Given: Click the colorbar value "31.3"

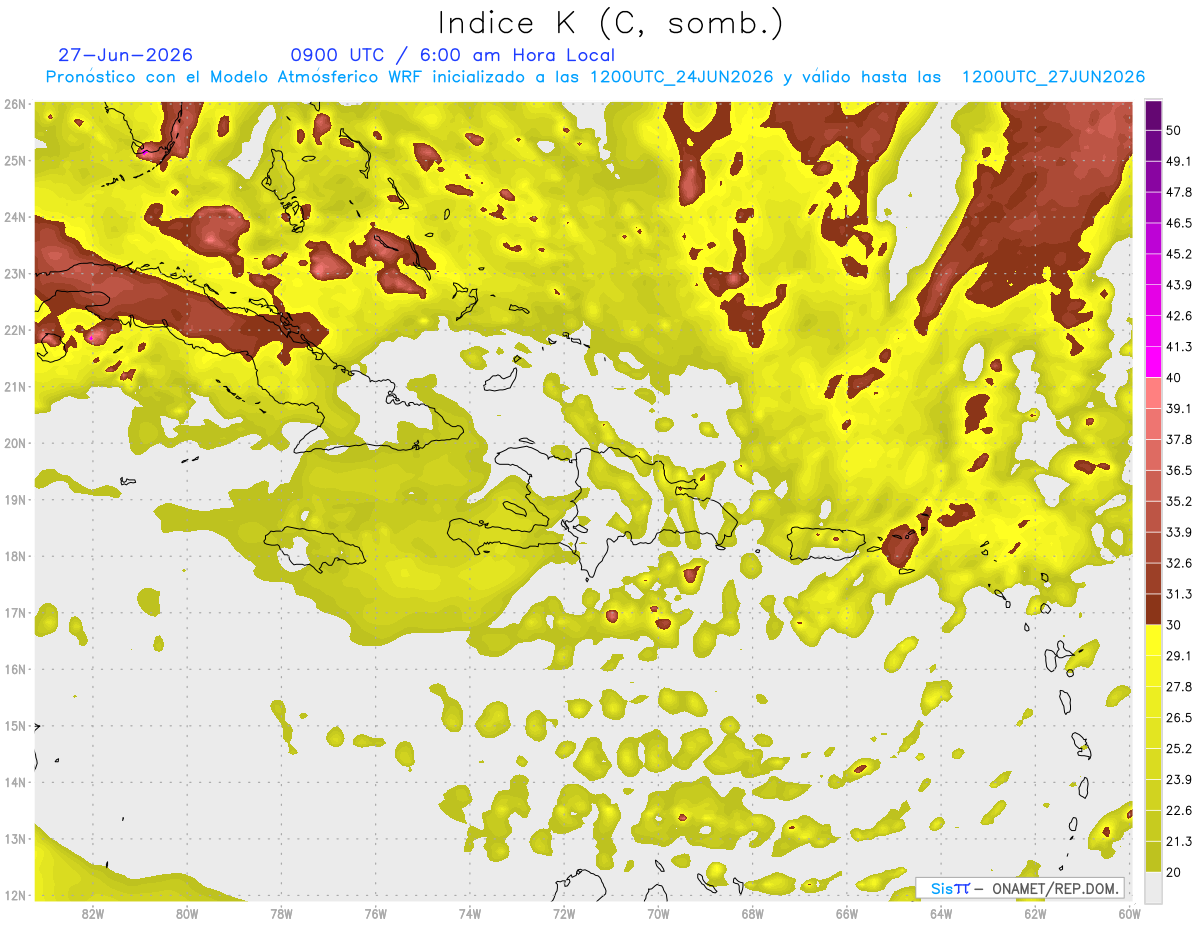Looking at the screenshot, I should [1178, 594].
